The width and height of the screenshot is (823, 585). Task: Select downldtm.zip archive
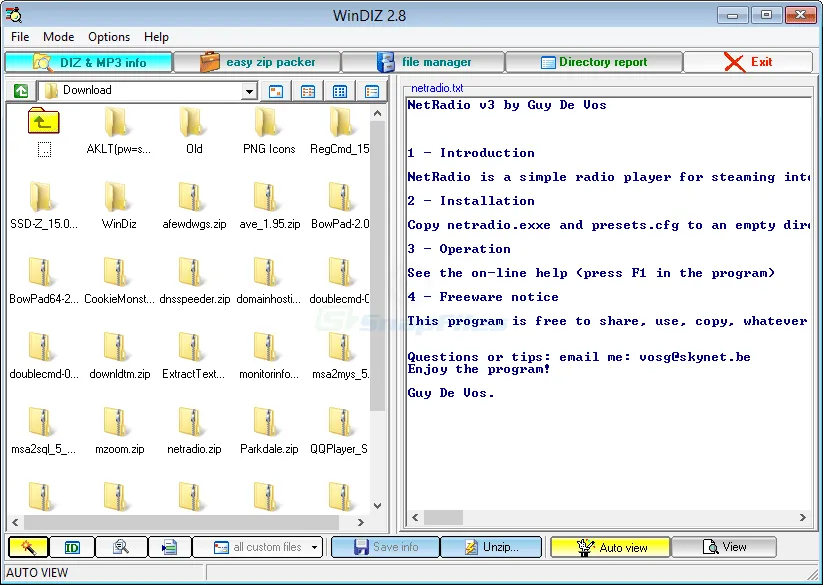pyautogui.click(x=119, y=355)
